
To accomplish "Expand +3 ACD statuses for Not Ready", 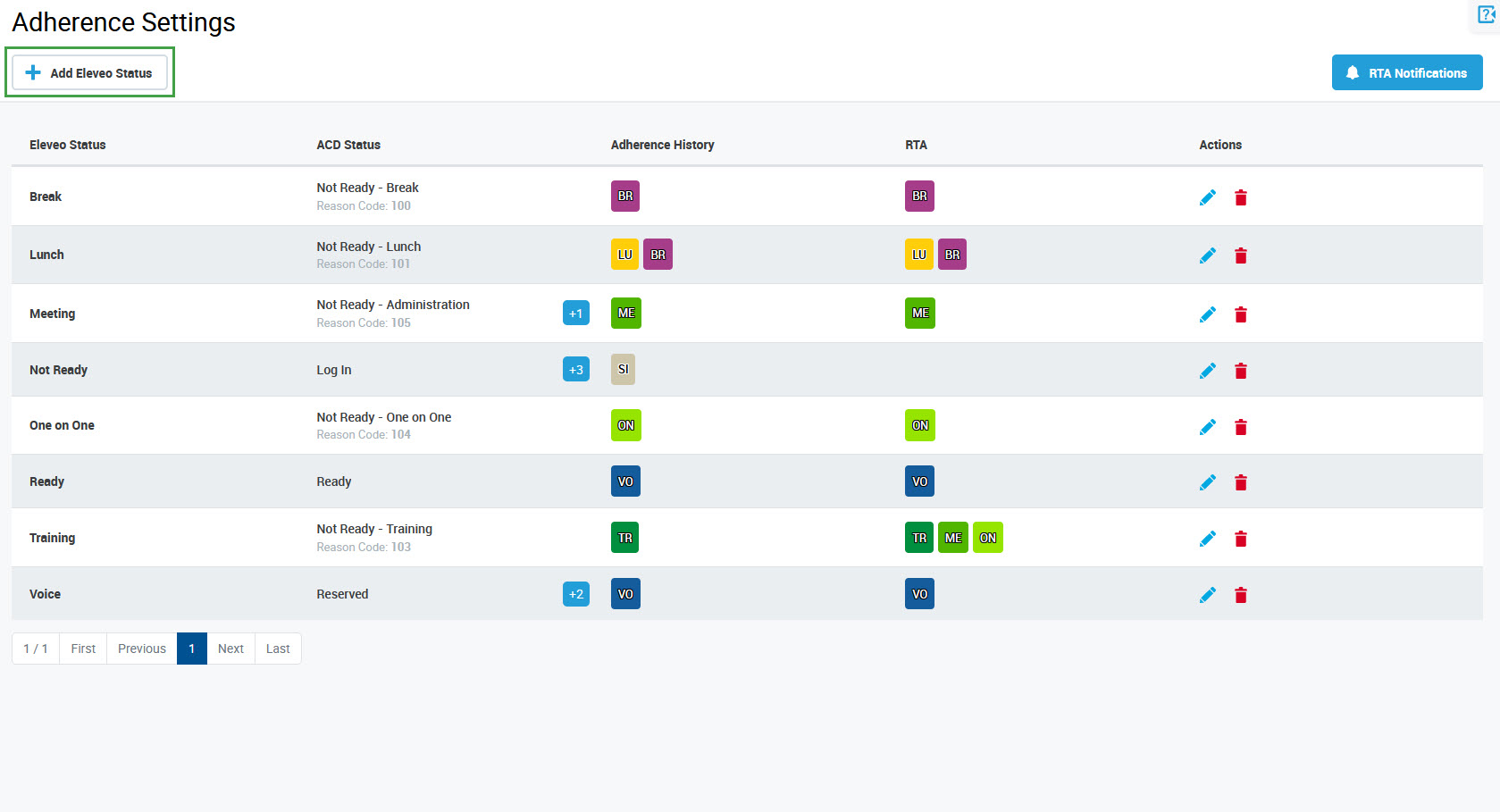I will 575,370.
